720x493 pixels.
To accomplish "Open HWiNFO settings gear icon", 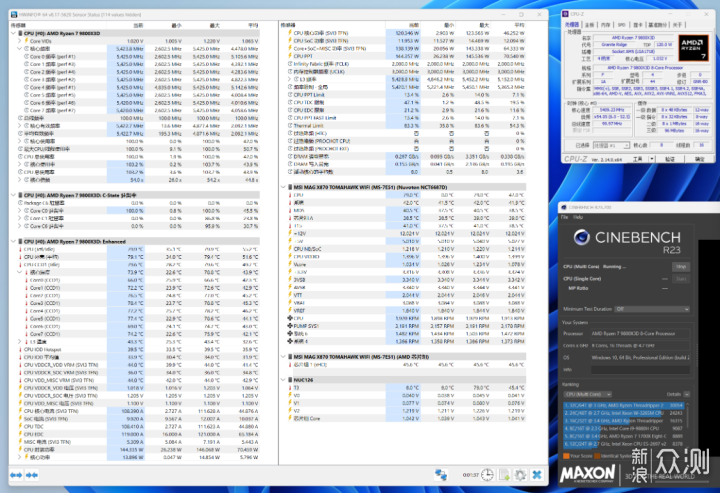I will click(x=520, y=475).
